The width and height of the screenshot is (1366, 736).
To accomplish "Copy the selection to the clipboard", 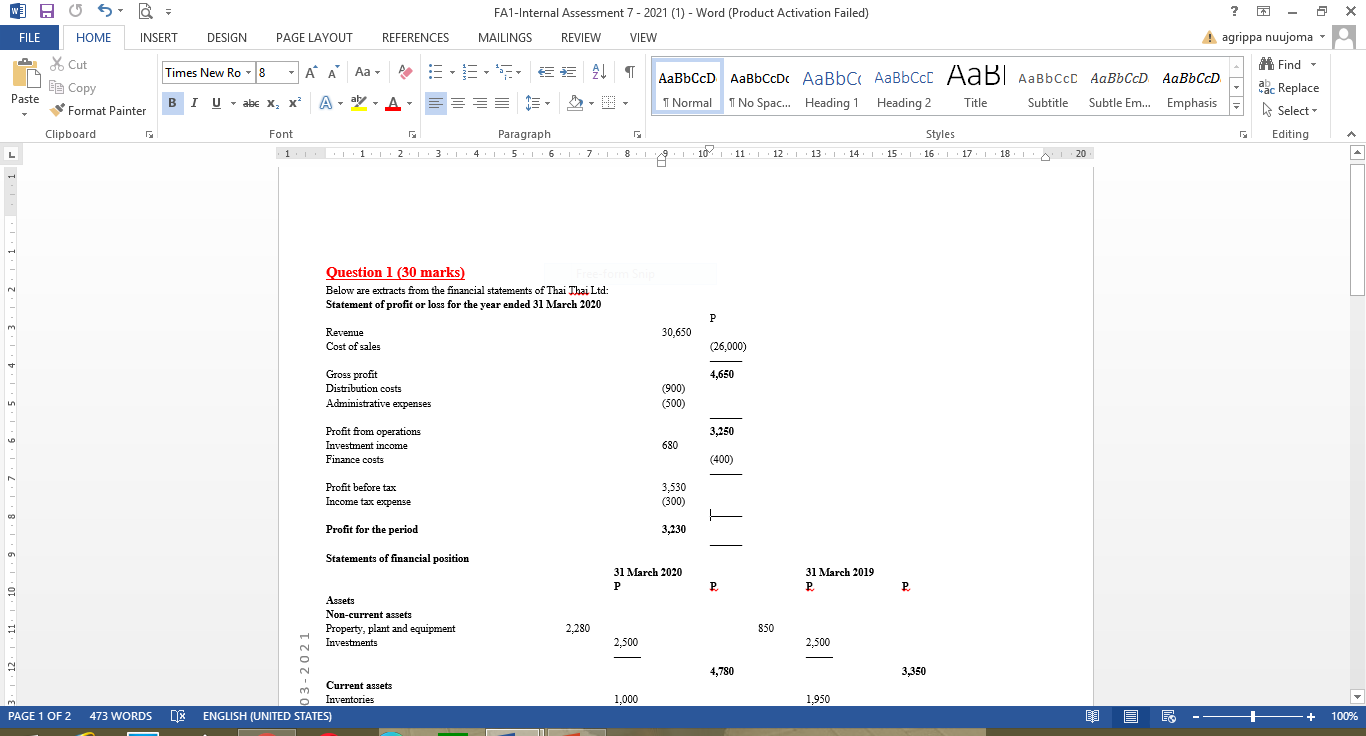I will [x=72, y=88].
